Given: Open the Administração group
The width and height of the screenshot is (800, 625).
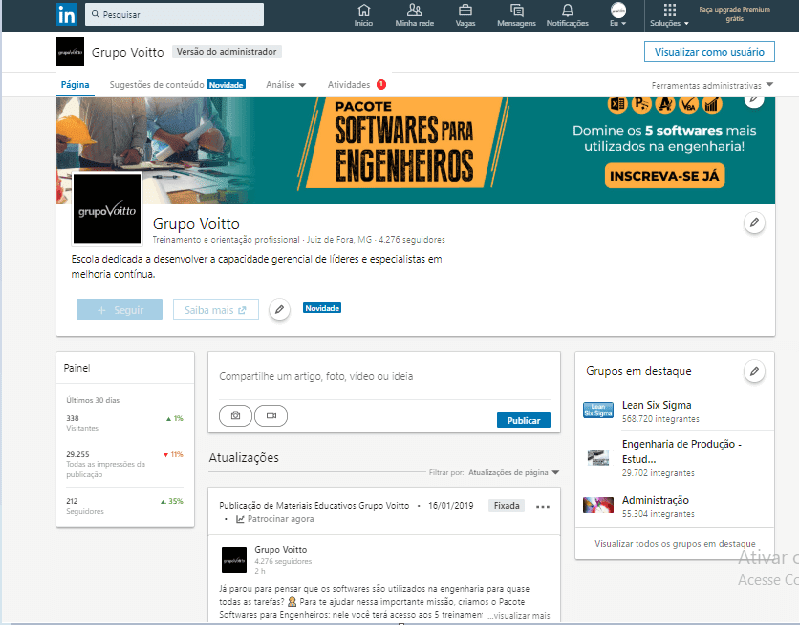Looking at the screenshot, I should point(655,500).
